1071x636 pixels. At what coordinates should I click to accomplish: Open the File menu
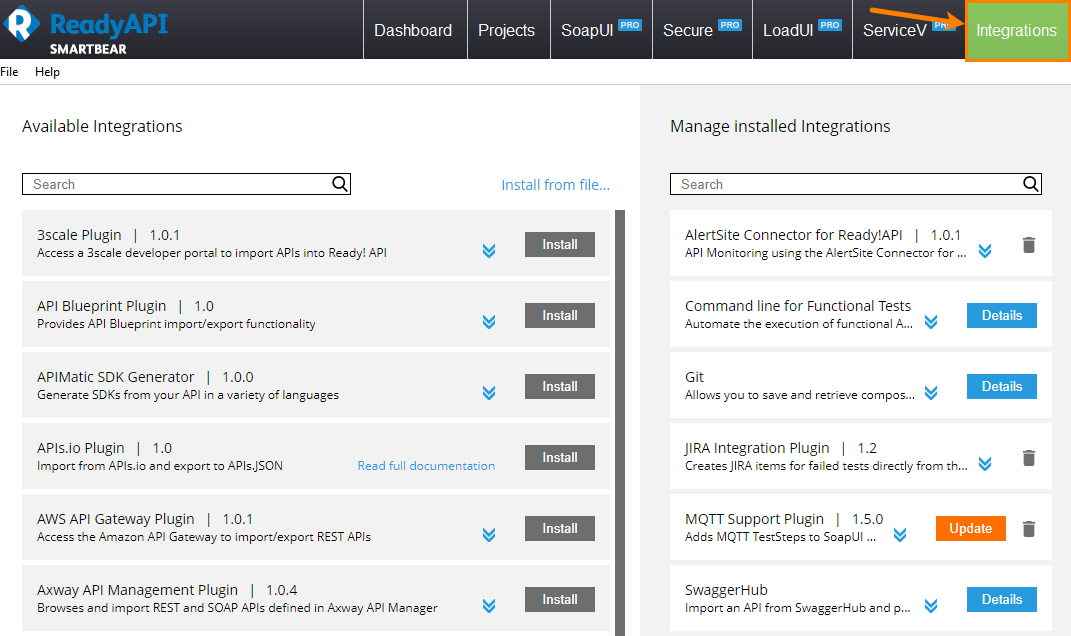[x=10, y=71]
